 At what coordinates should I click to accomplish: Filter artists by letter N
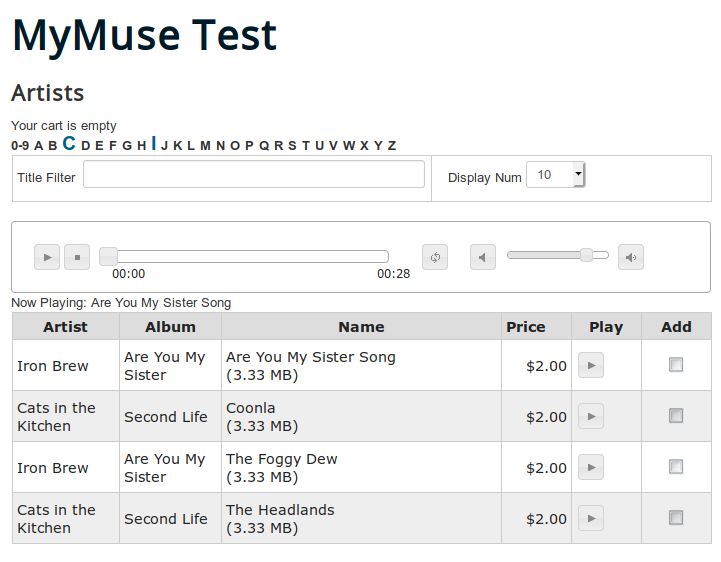(220, 146)
